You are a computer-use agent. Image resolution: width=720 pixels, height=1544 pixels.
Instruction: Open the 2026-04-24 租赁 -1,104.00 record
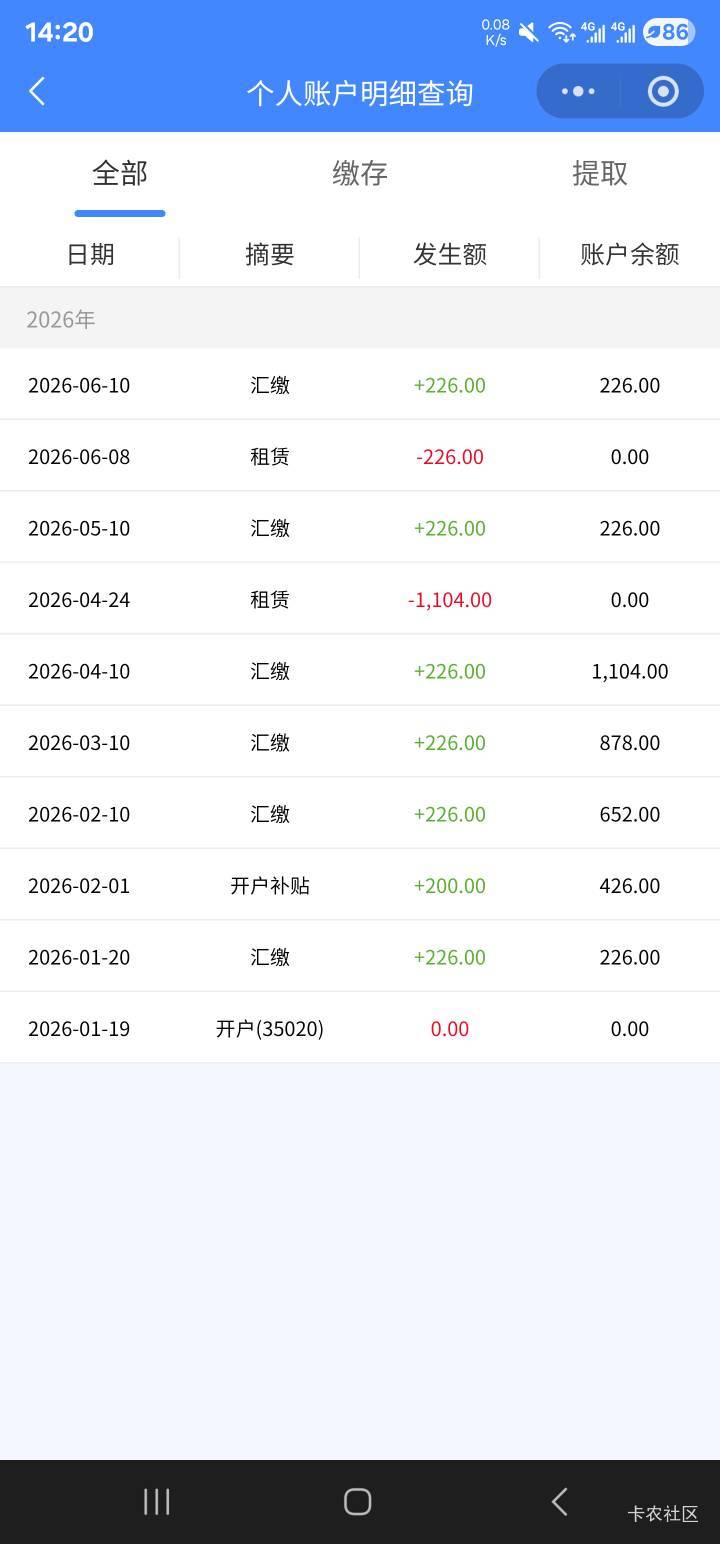pyautogui.click(x=360, y=599)
